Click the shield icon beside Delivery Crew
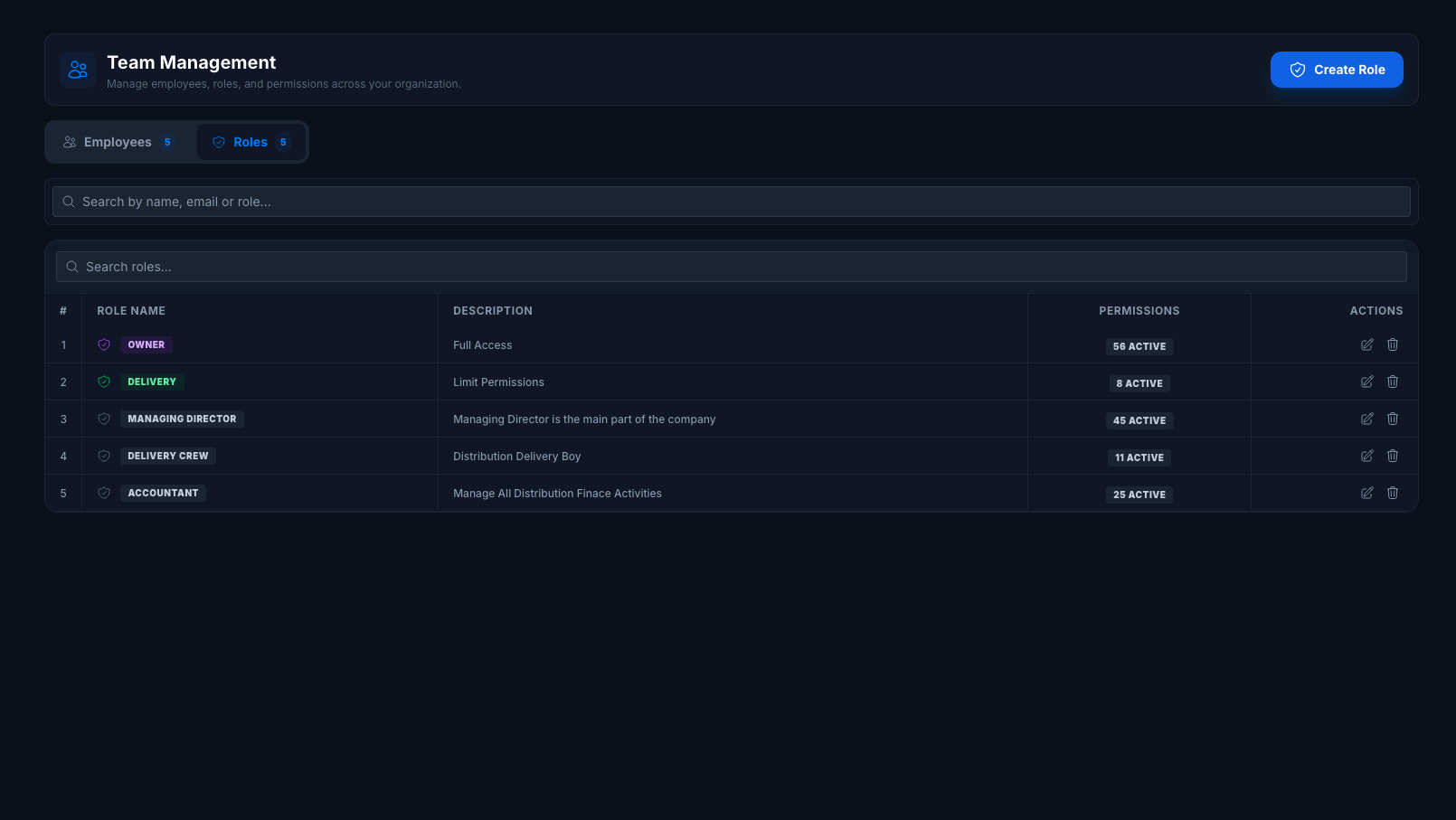This screenshot has height=820, width=1456. (104, 456)
